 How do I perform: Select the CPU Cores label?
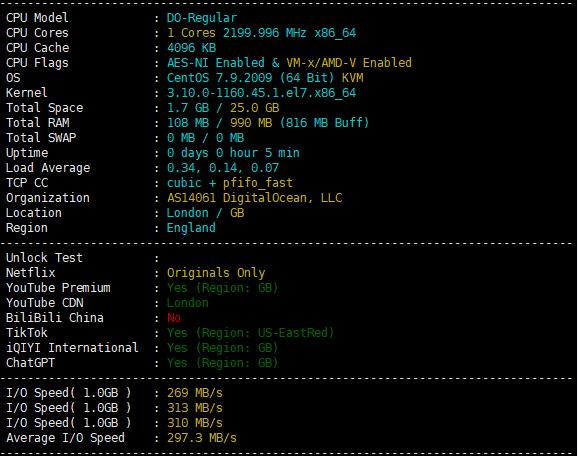point(37,33)
